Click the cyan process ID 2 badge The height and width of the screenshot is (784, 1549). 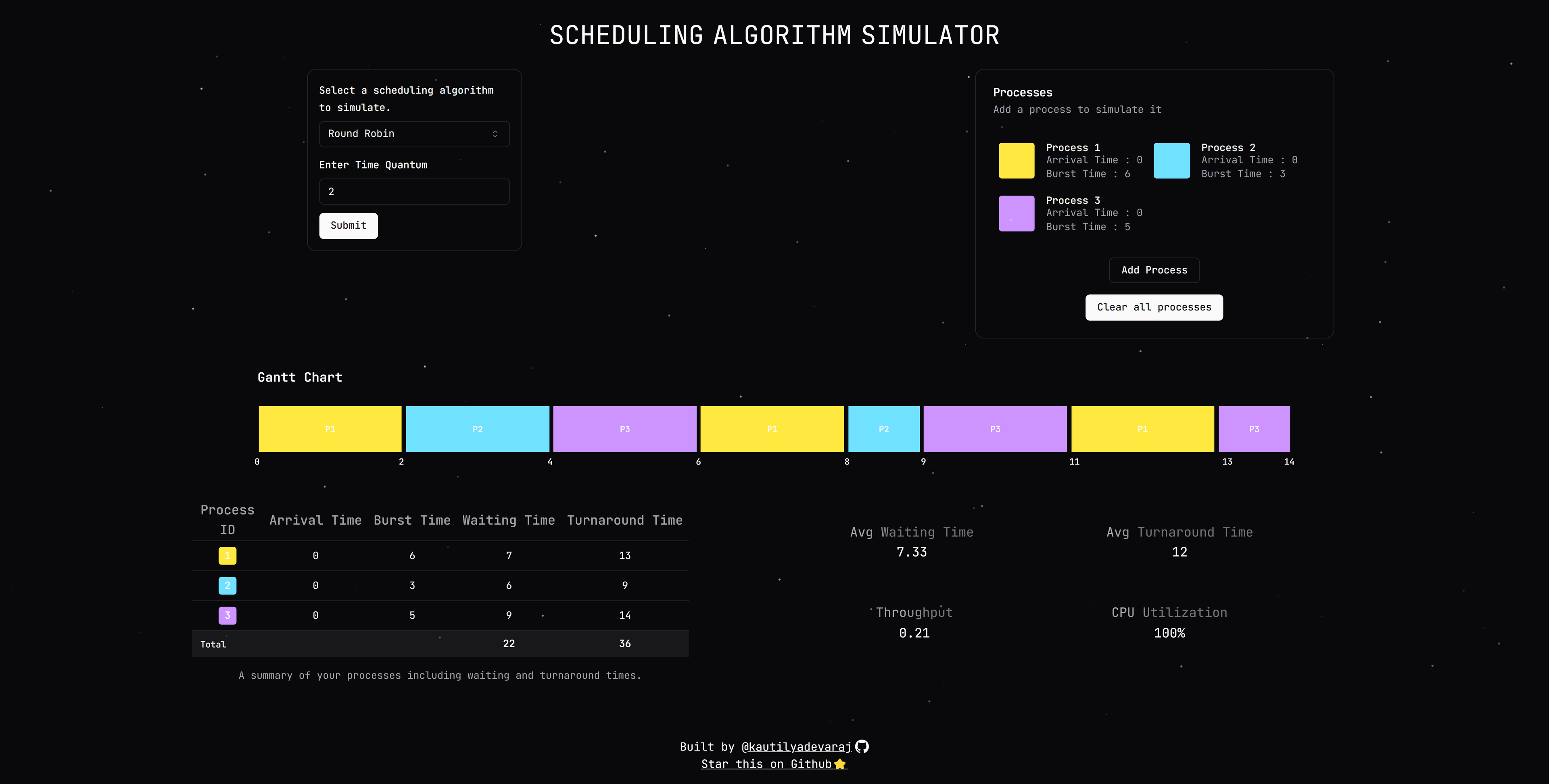227,585
